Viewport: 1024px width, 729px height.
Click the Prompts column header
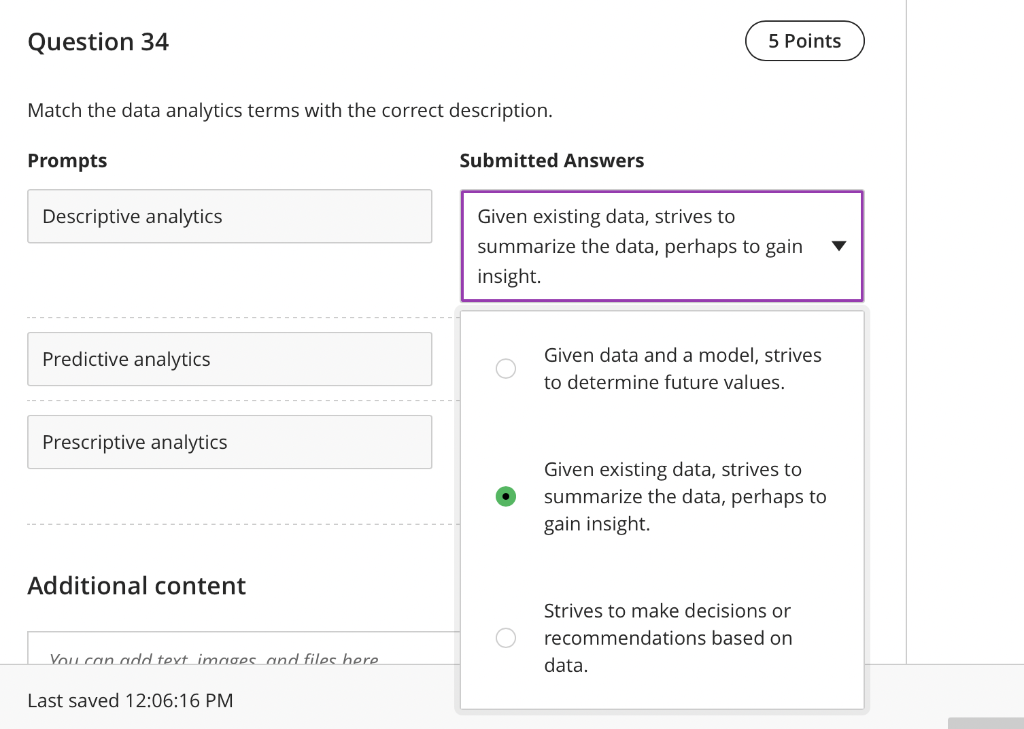point(67,161)
